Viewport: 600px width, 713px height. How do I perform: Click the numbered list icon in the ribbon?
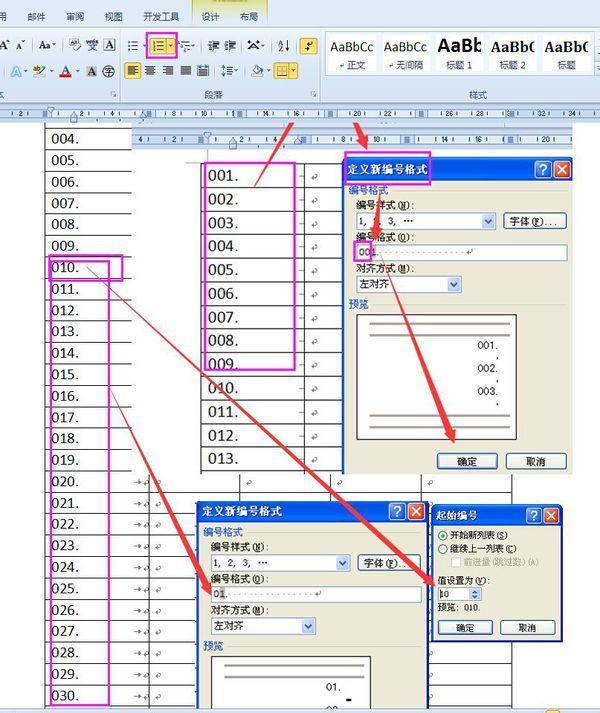(x=157, y=46)
